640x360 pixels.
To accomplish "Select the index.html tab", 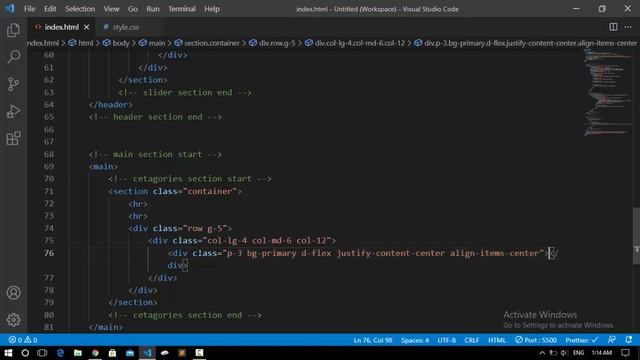I will click(61, 27).
